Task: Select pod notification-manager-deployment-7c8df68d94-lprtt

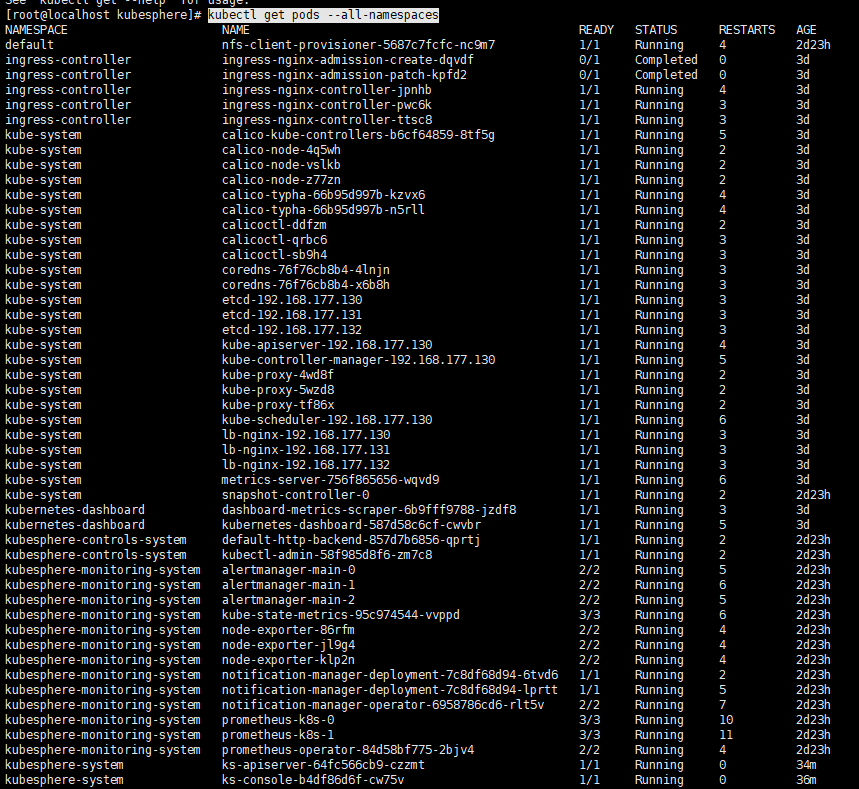Action: click(x=390, y=690)
